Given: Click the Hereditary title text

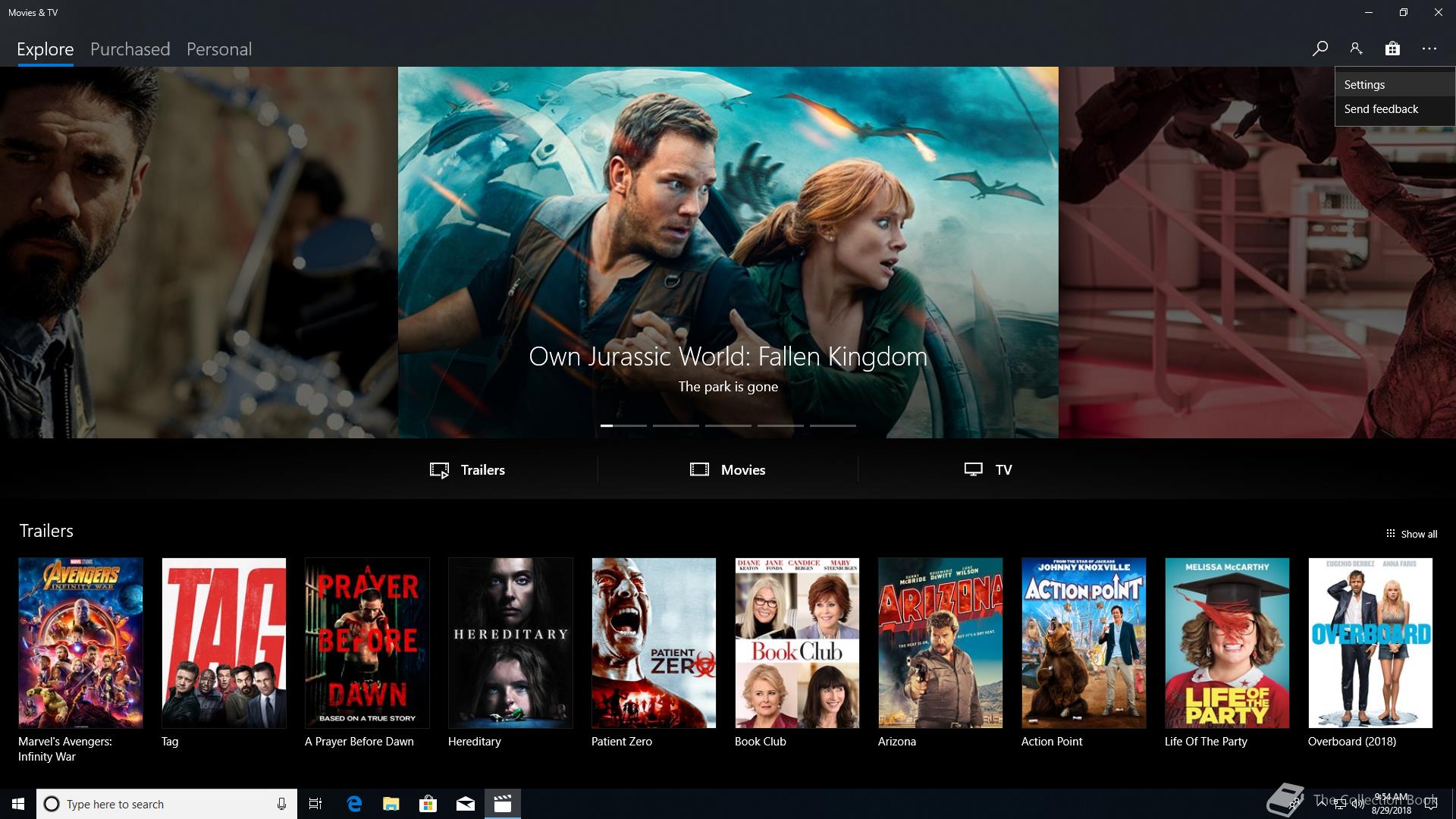Looking at the screenshot, I should tap(475, 742).
